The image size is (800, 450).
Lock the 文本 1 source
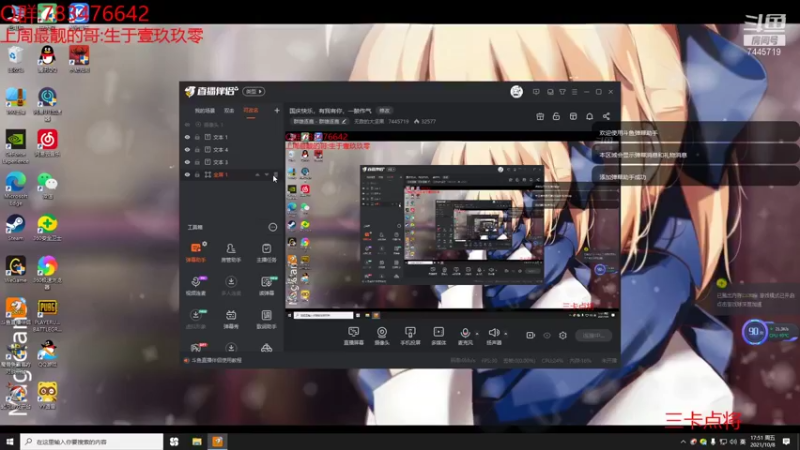point(197,137)
